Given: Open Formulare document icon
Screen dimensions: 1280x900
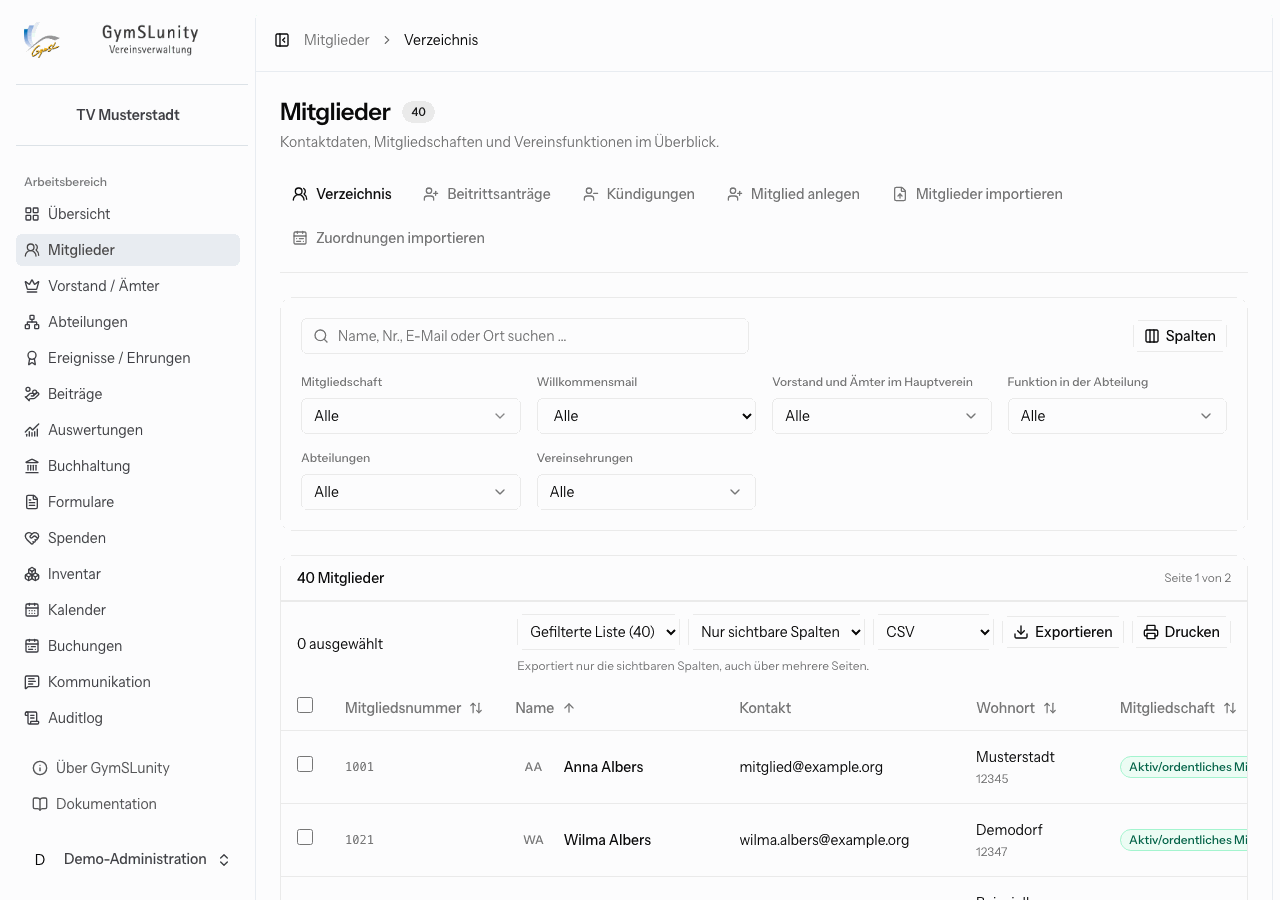Looking at the screenshot, I should [32, 502].
